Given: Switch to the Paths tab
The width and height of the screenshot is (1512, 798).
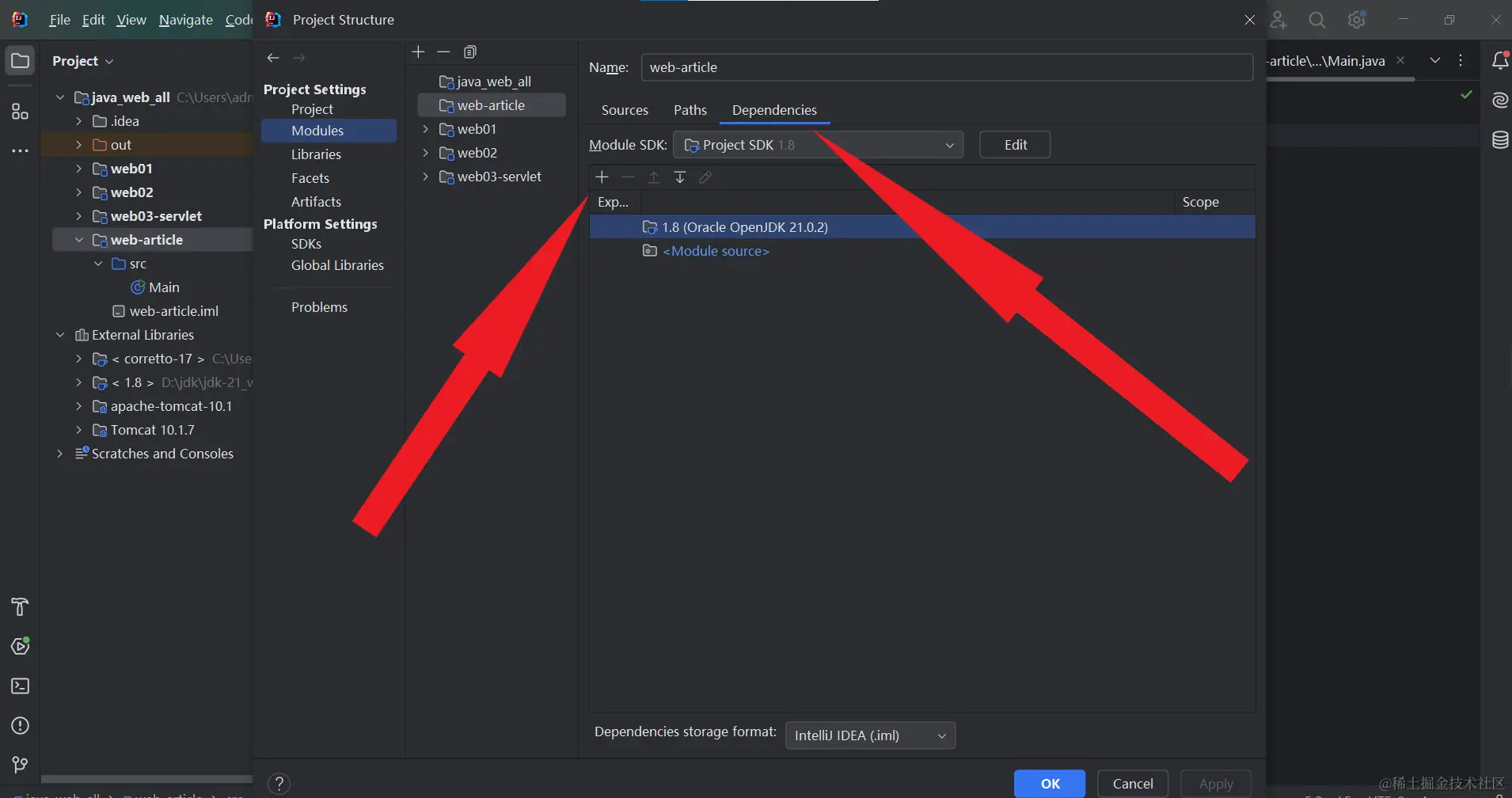Looking at the screenshot, I should pyautogui.click(x=690, y=110).
